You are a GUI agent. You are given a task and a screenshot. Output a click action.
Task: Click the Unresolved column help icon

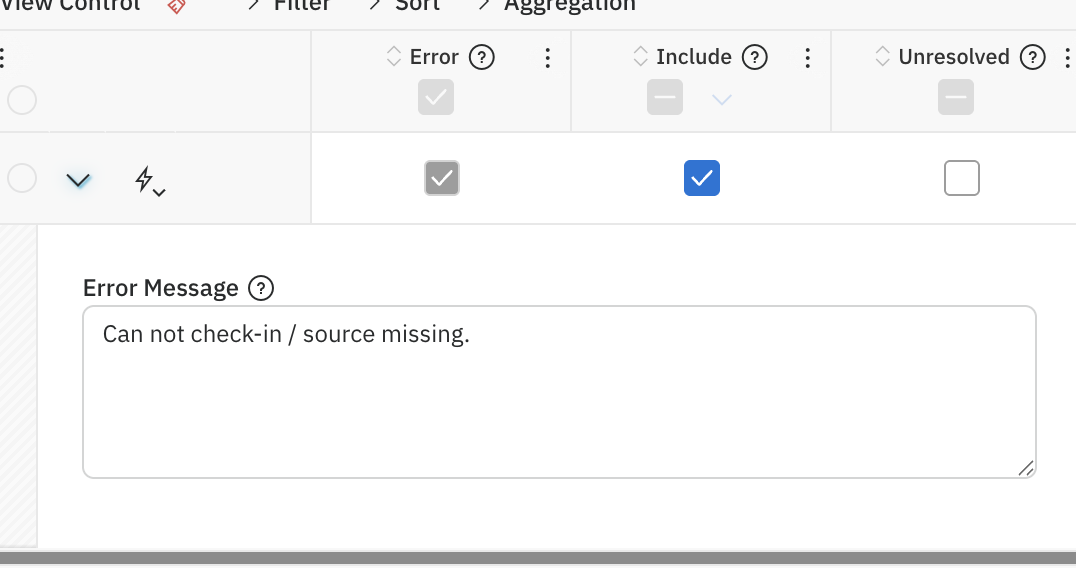coord(1032,58)
